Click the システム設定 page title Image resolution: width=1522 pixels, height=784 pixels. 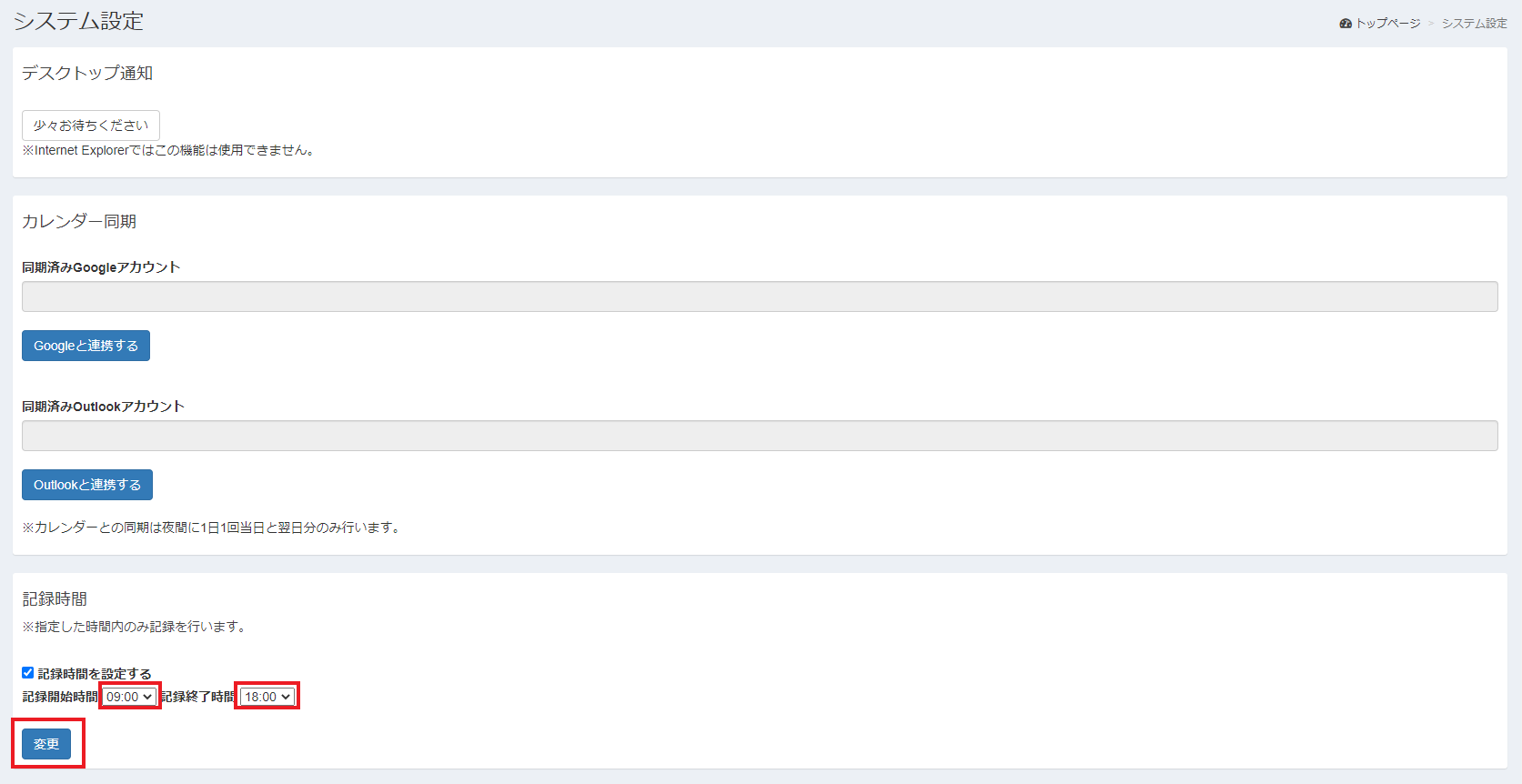(x=78, y=21)
